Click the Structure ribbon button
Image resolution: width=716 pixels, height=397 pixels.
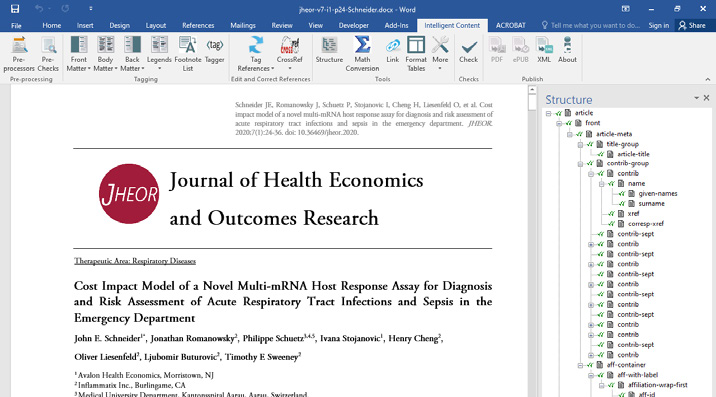click(x=329, y=50)
